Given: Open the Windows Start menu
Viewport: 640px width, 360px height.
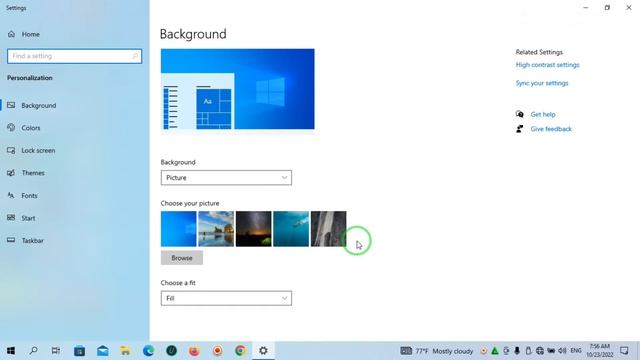Looking at the screenshot, I should [x=11, y=351].
